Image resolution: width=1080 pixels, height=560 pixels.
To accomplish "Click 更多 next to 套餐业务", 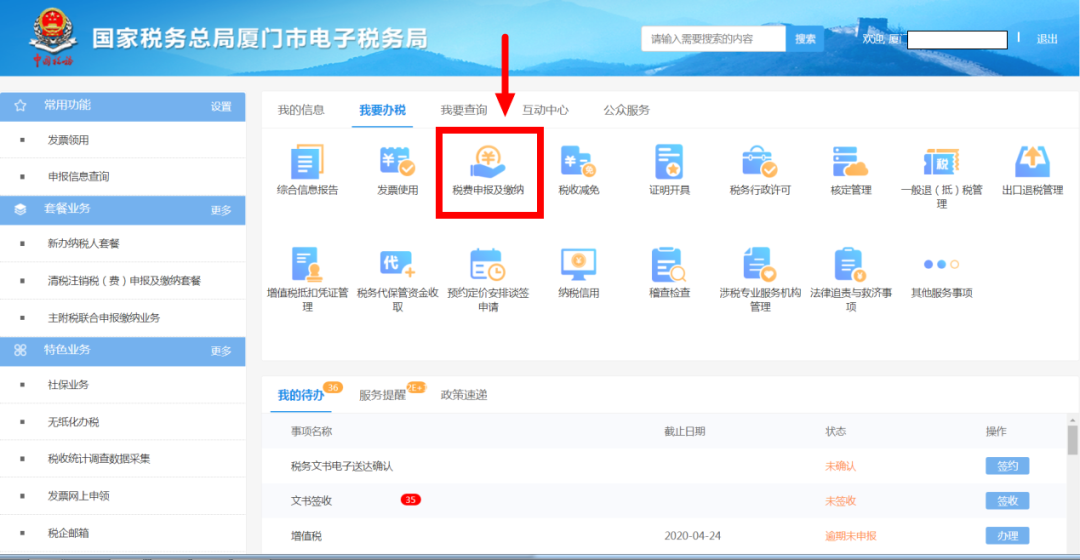I will click(x=221, y=210).
